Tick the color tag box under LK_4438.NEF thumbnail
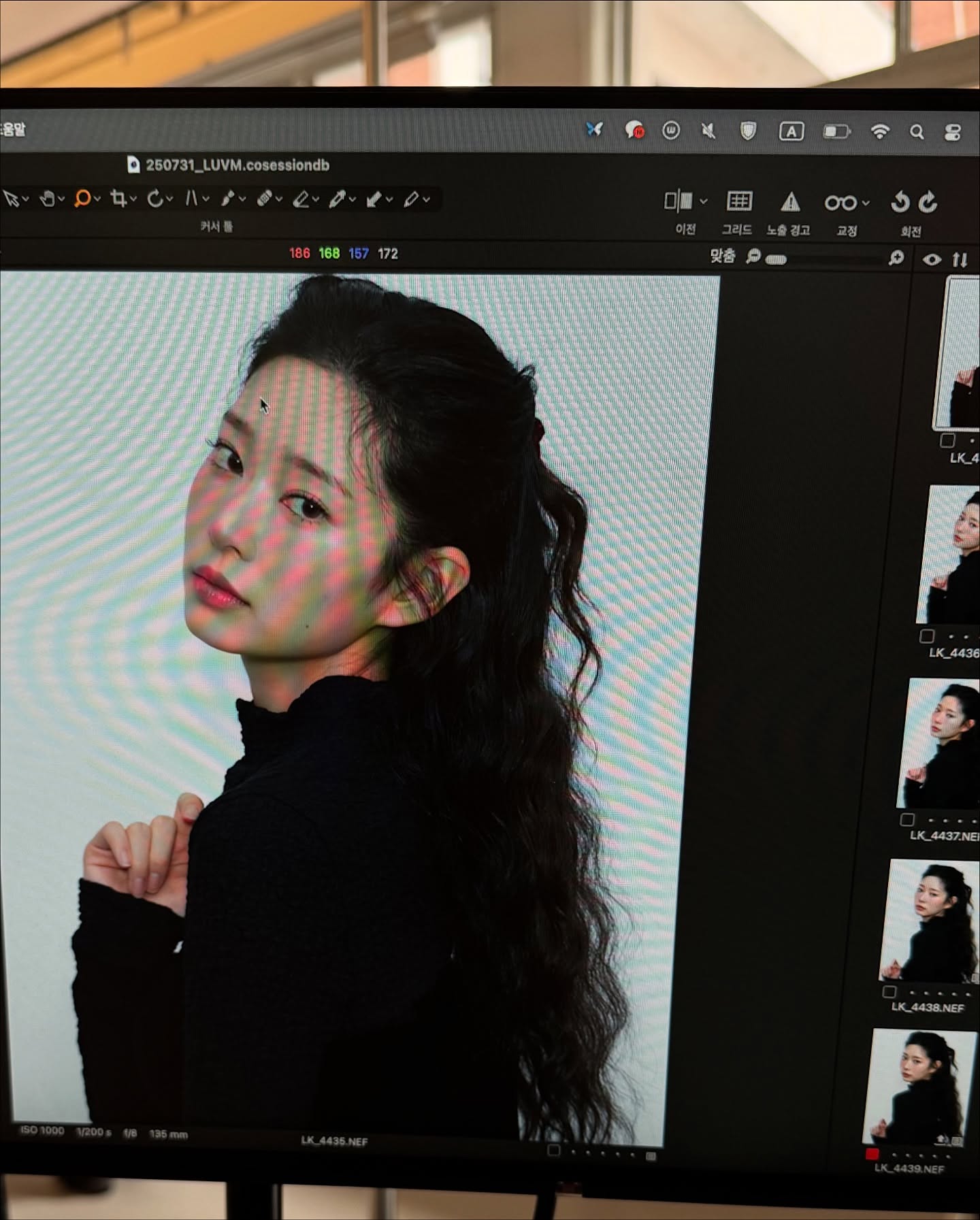The image size is (980, 1220). (x=889, y=991)
